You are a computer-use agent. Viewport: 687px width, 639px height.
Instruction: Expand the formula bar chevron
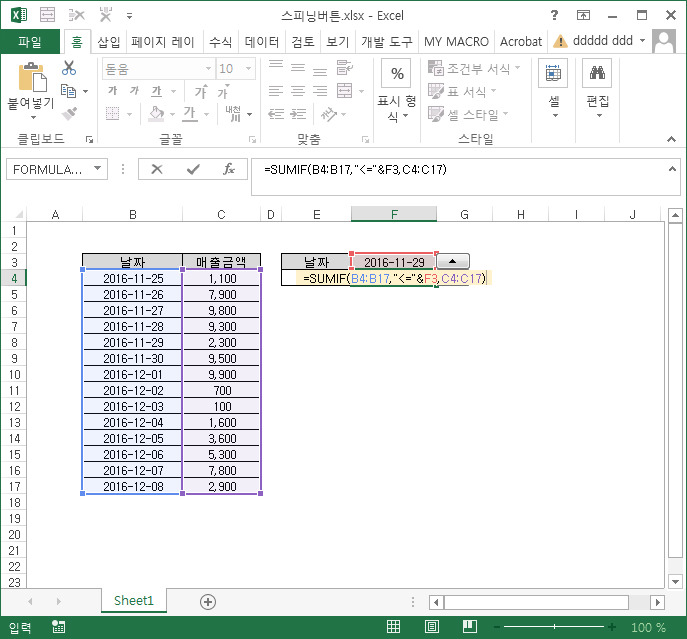(672, 169)
